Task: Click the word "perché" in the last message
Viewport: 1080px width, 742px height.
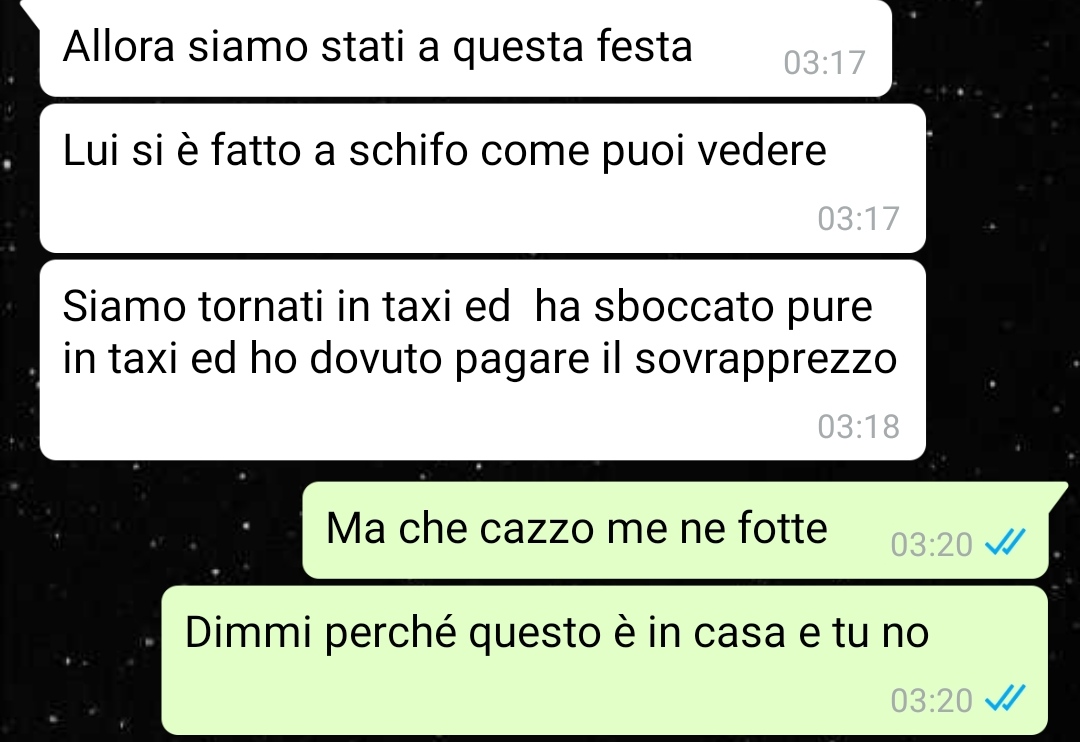Action: (389, 634)
